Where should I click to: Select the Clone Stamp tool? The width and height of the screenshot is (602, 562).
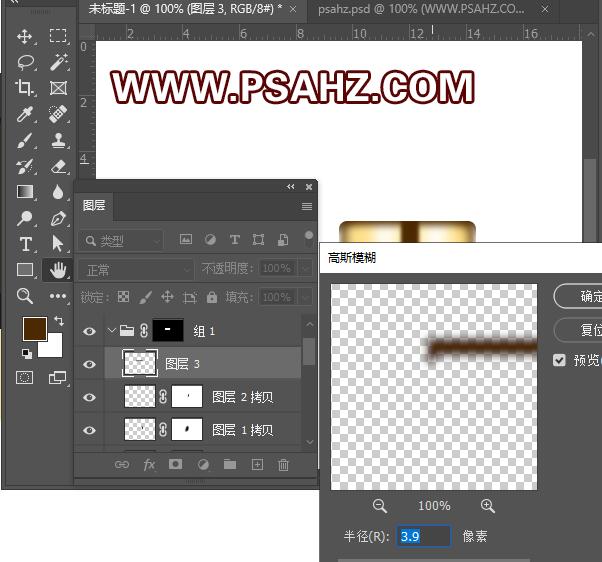point(59,140)
